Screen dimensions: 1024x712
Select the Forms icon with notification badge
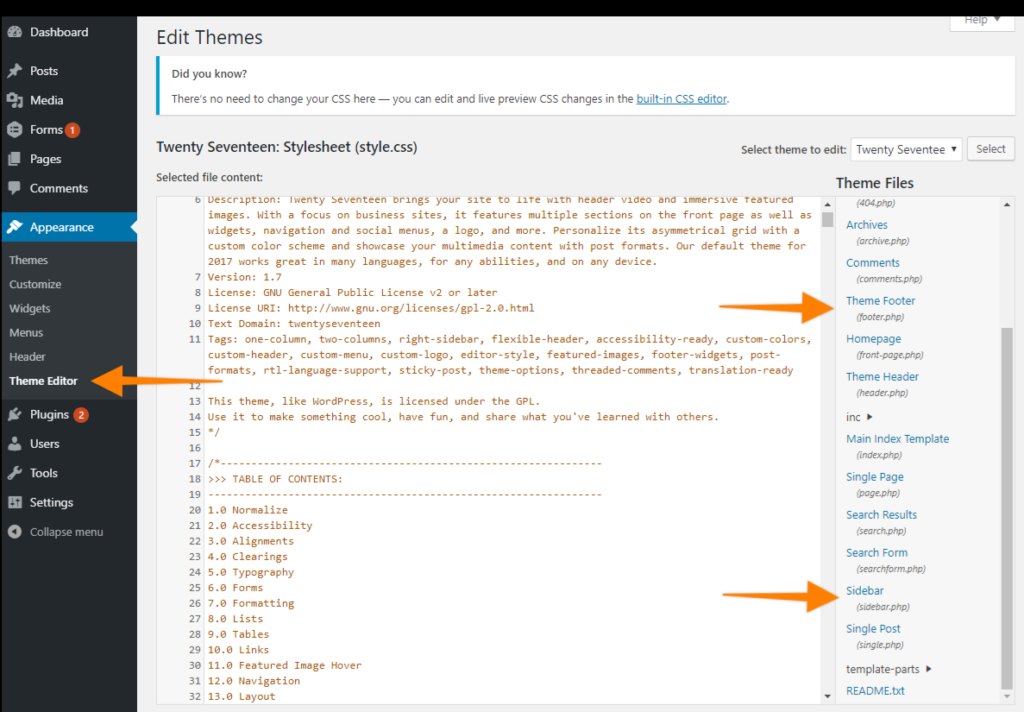point(14,129)
